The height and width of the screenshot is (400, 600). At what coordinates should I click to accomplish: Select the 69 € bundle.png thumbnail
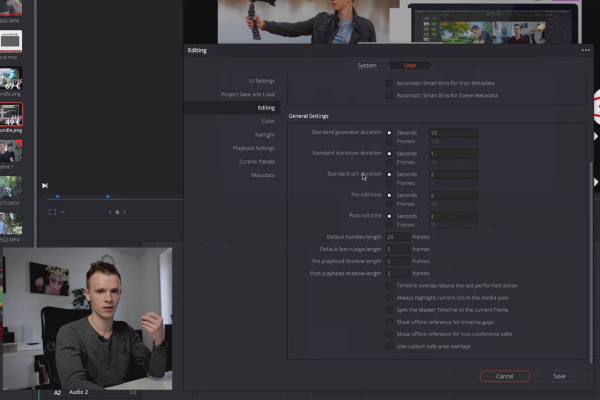[x=11, y=78]
